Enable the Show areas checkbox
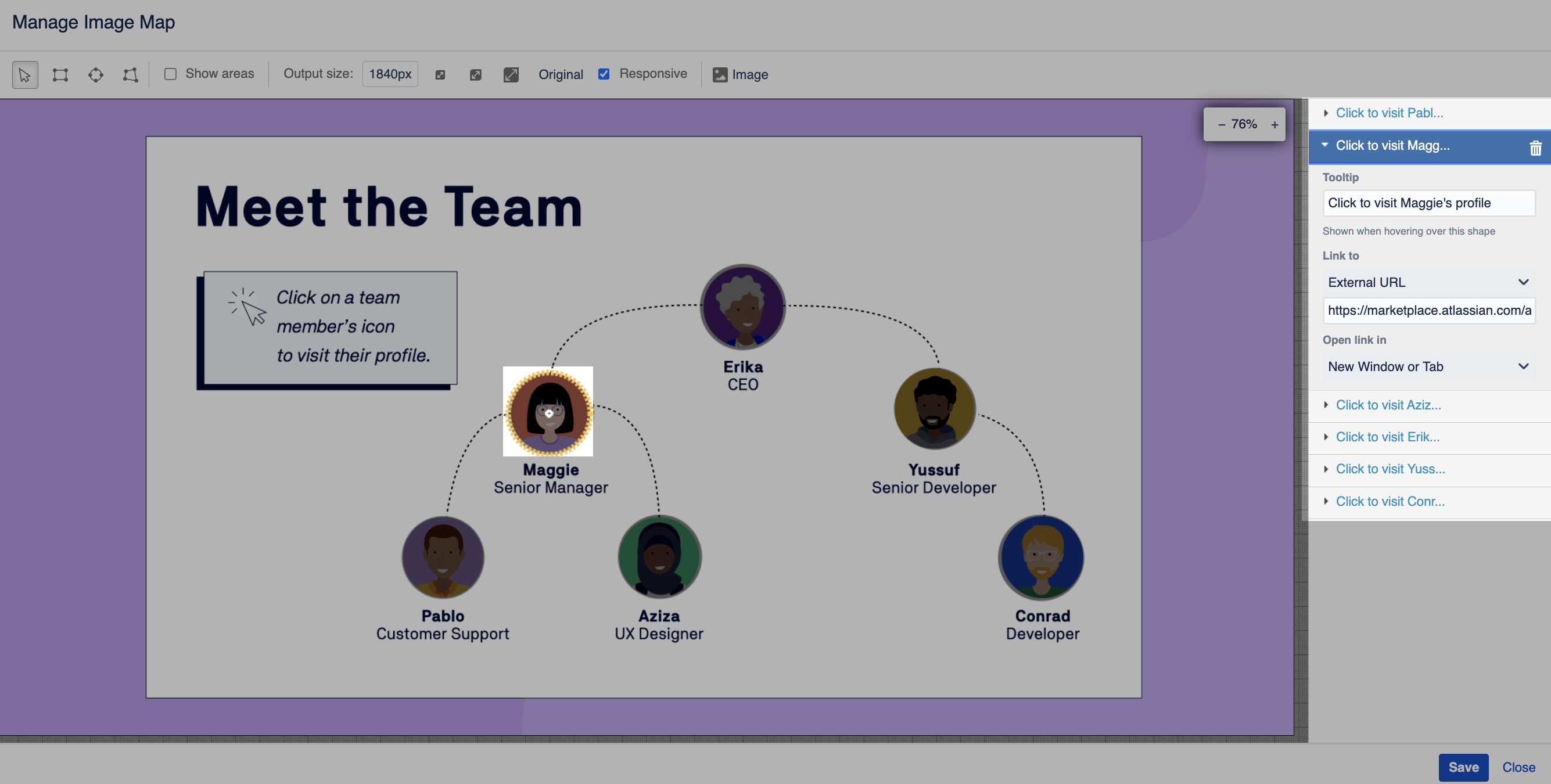The width and height of the screenshot is (1551, 784). coord(170,73)
